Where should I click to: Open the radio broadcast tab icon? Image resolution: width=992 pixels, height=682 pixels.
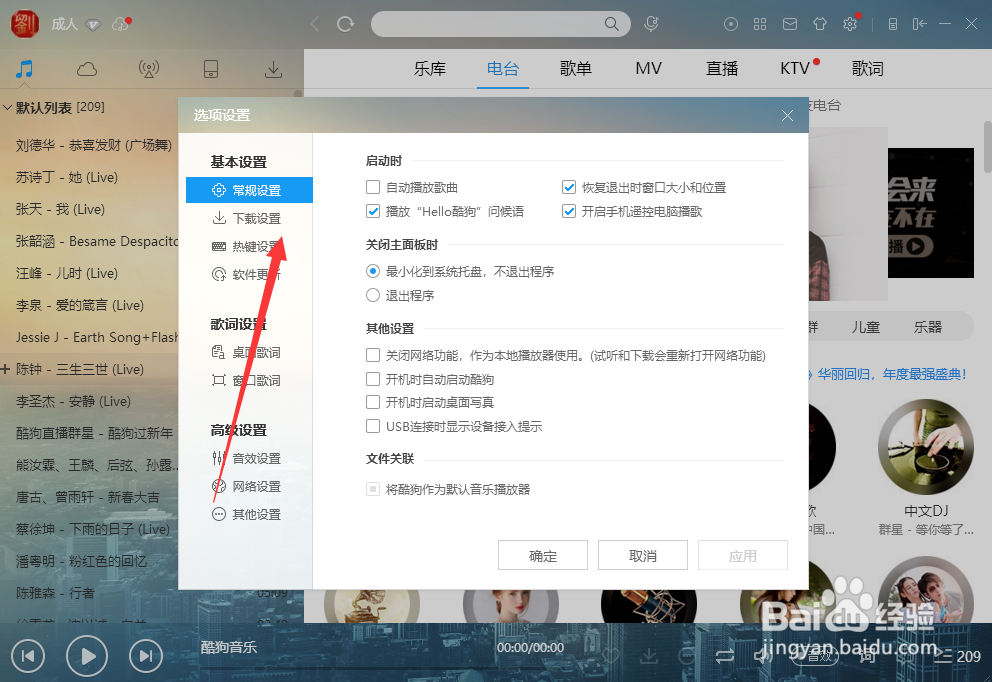(x=149, y=69)
